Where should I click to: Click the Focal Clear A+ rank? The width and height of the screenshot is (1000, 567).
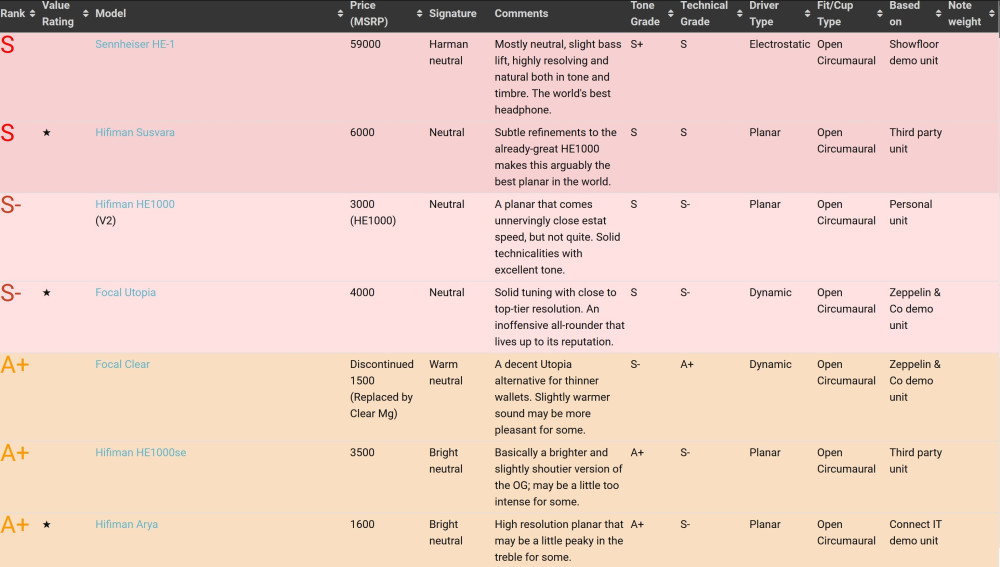coord(15,365)
